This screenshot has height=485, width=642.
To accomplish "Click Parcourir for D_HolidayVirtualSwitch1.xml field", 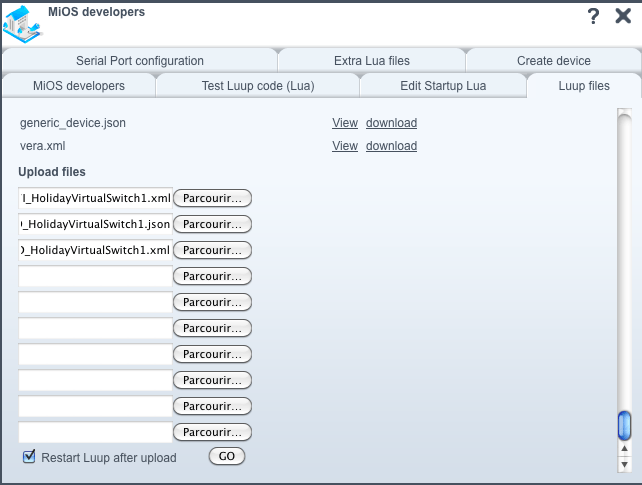I will click(212, 250).
